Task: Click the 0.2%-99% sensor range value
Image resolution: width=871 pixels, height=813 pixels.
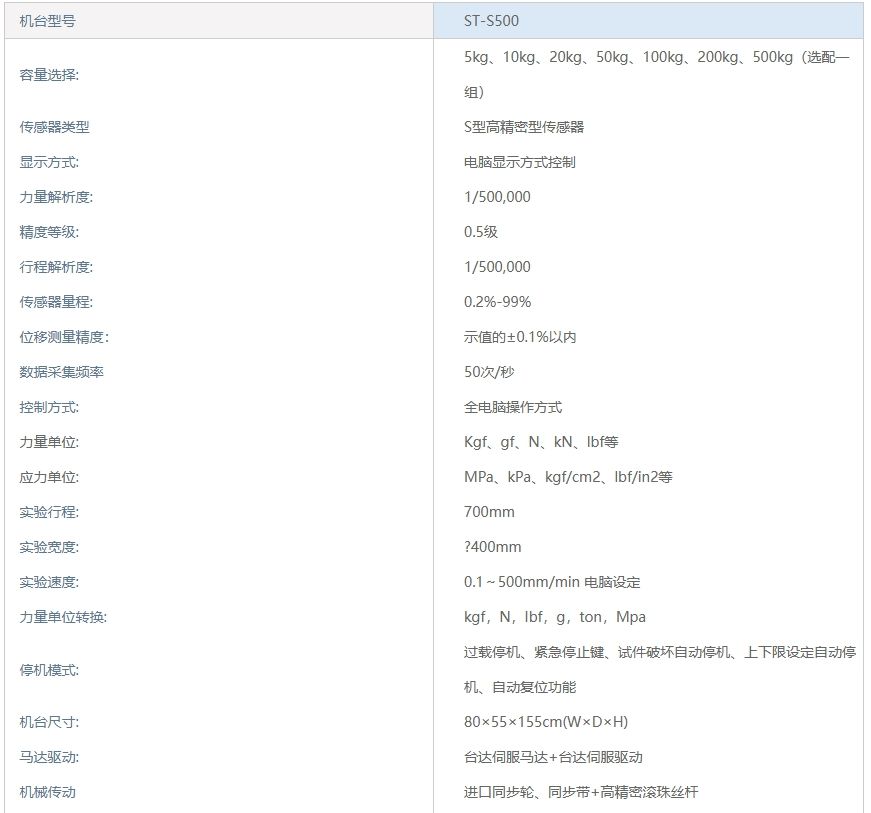Action: pyautogui.click(x=497, y=302)
